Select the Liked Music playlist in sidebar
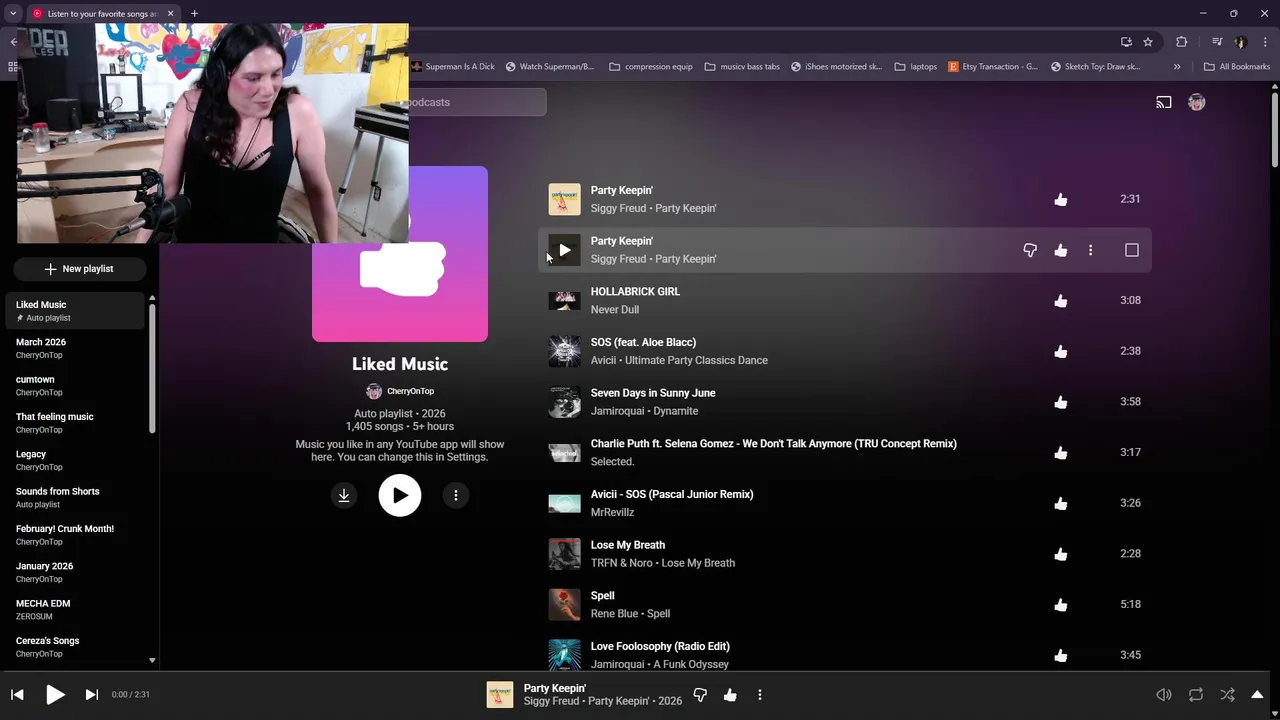Image resolution: width=1280 pixels, height=720 pixels. click(x=75, y=311)
